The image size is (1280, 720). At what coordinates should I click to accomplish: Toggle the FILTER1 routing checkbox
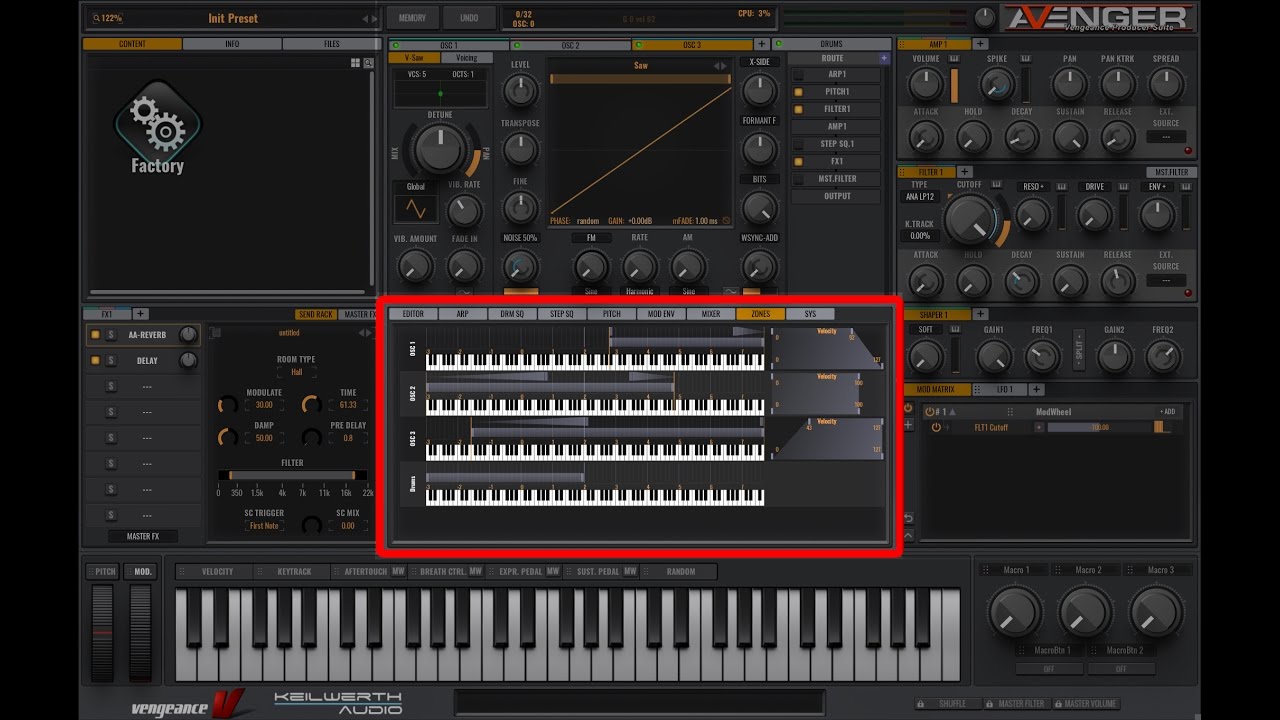[x=798, y=109]
